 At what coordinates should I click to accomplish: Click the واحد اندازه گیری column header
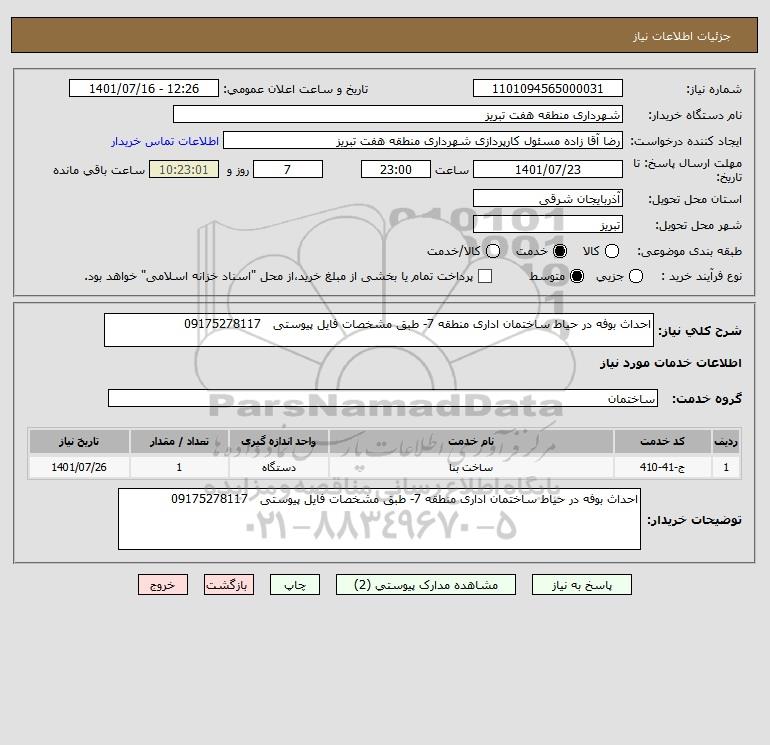278,441
